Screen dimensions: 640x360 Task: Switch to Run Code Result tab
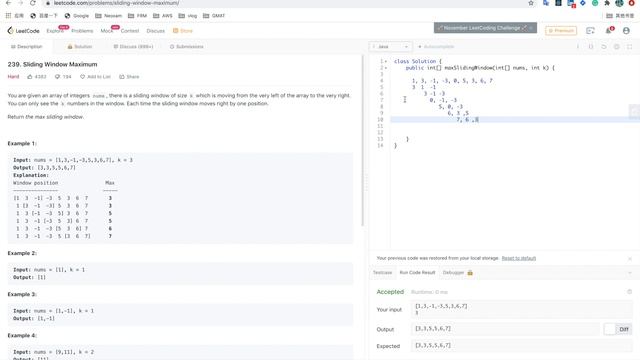[417, 273]
